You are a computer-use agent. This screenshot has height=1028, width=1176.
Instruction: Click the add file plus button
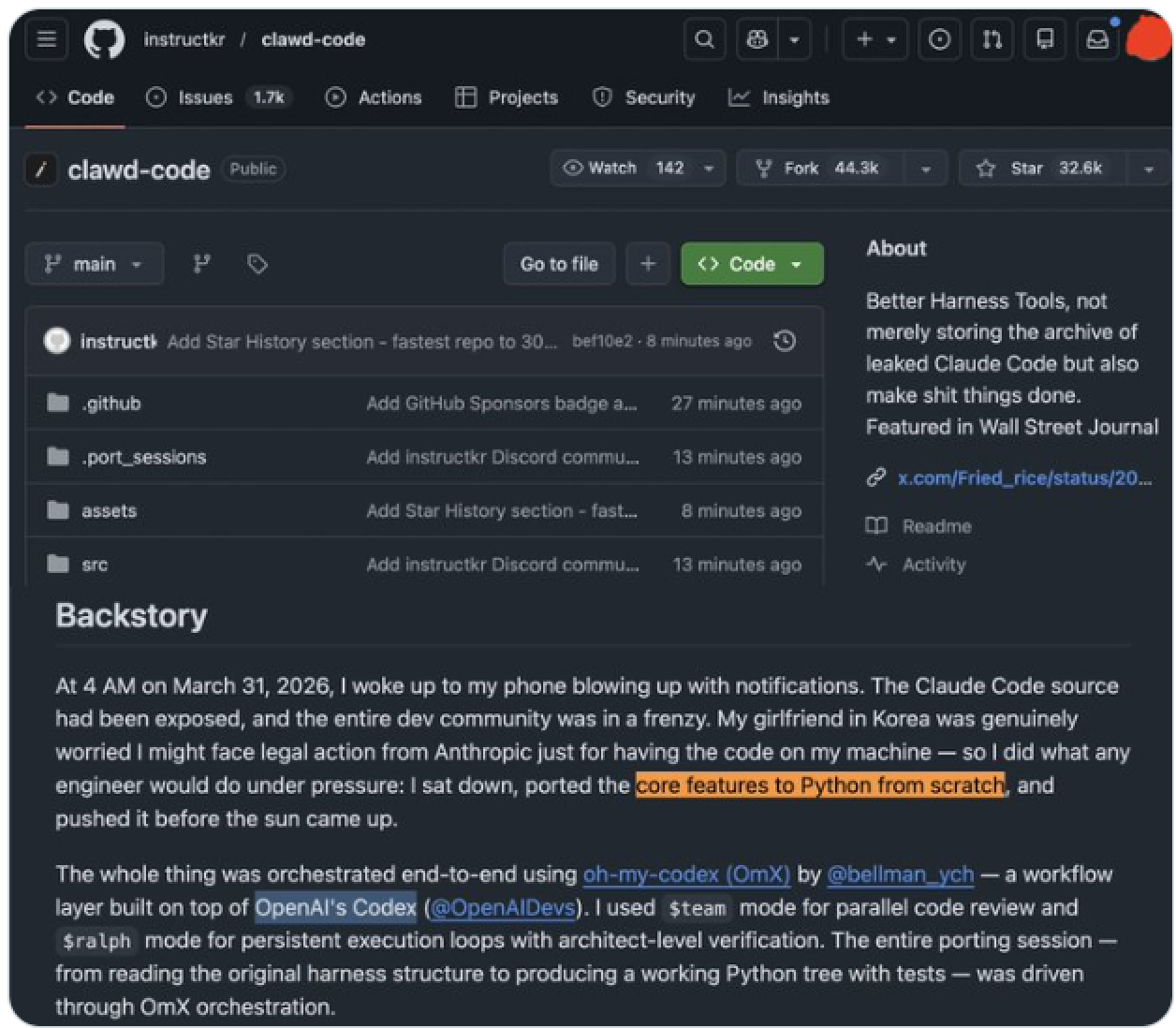(x=648, y=264)
